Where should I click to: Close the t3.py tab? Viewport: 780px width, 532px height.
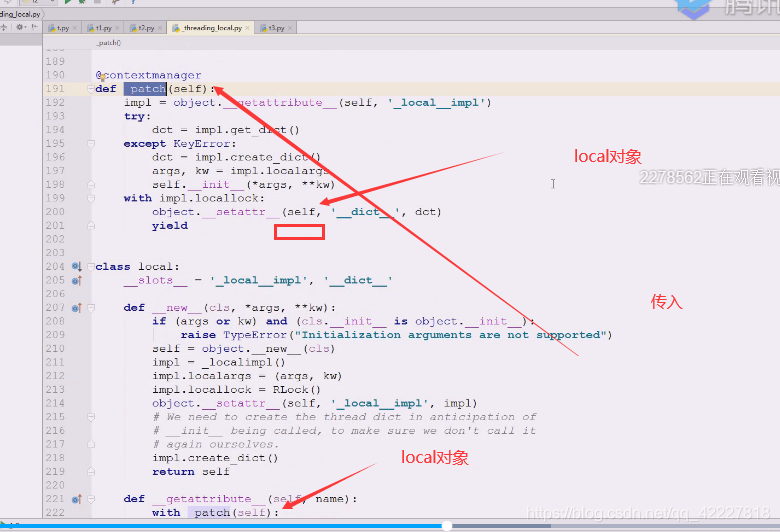290,28
